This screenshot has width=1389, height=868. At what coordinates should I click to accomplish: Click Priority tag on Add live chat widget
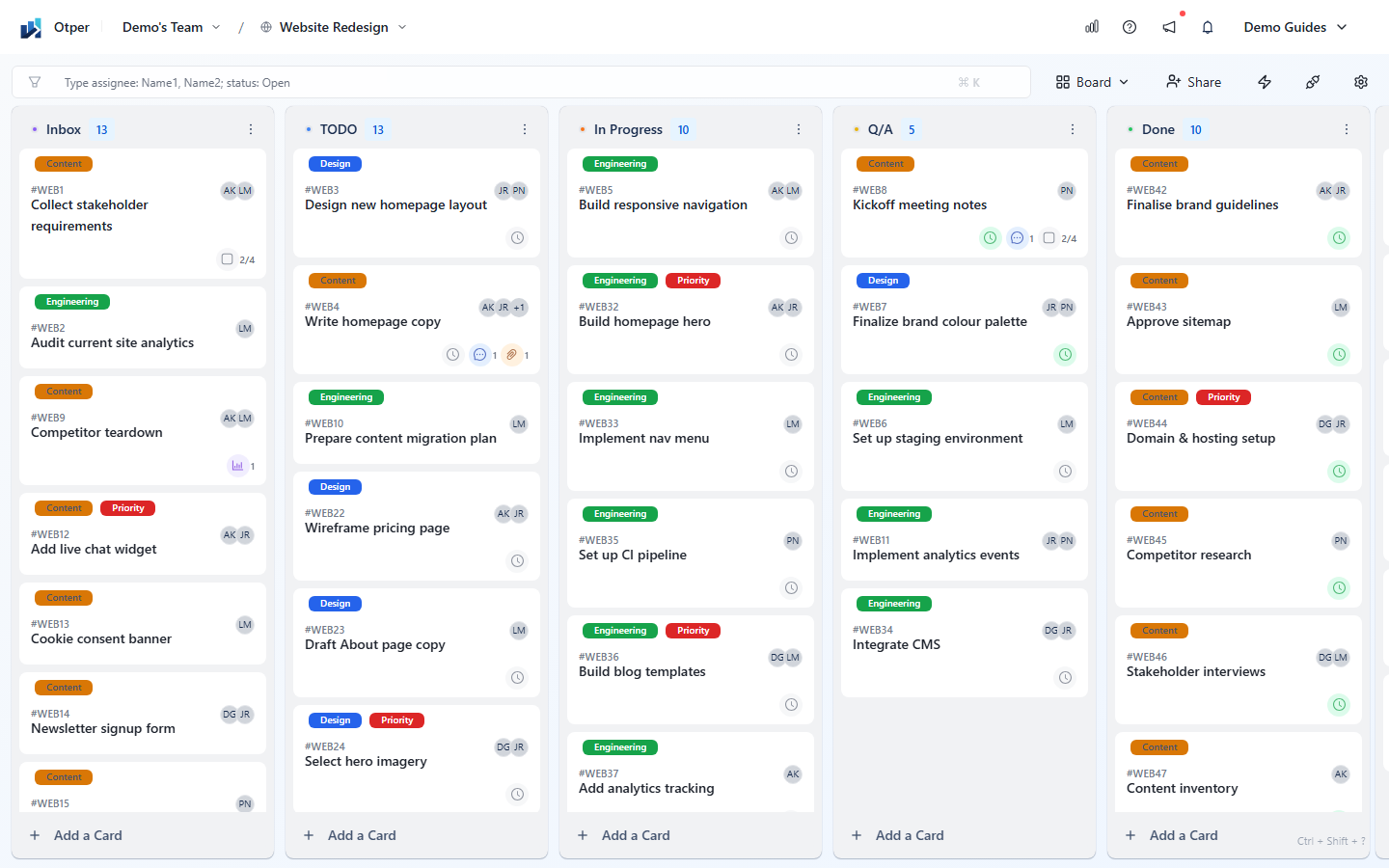[128, 508]
